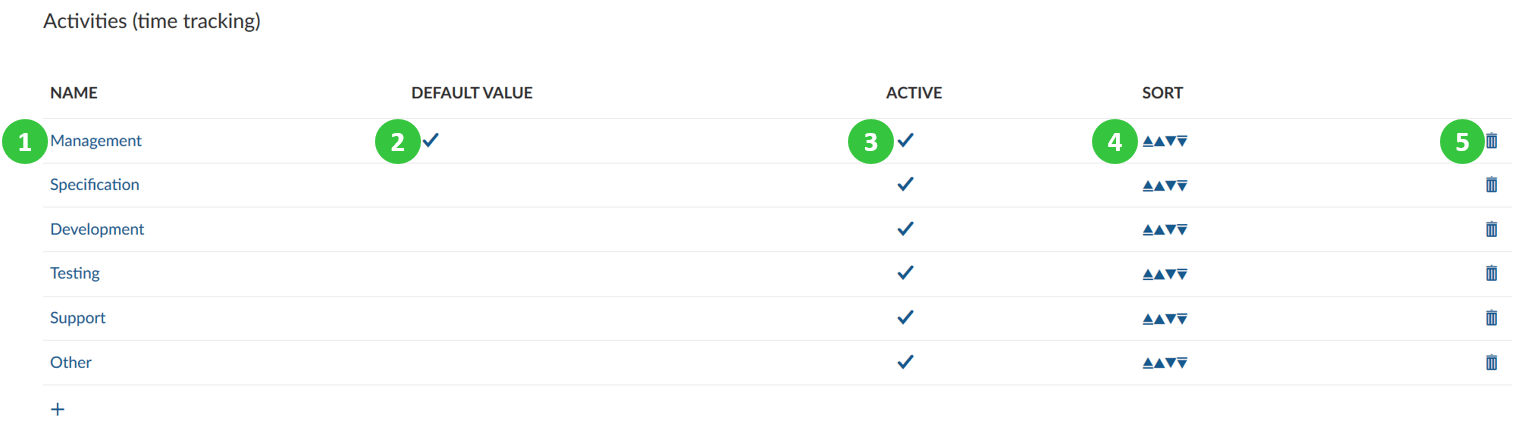Move Management to bottom of list
The image size is (1528, 433).
1182,142
